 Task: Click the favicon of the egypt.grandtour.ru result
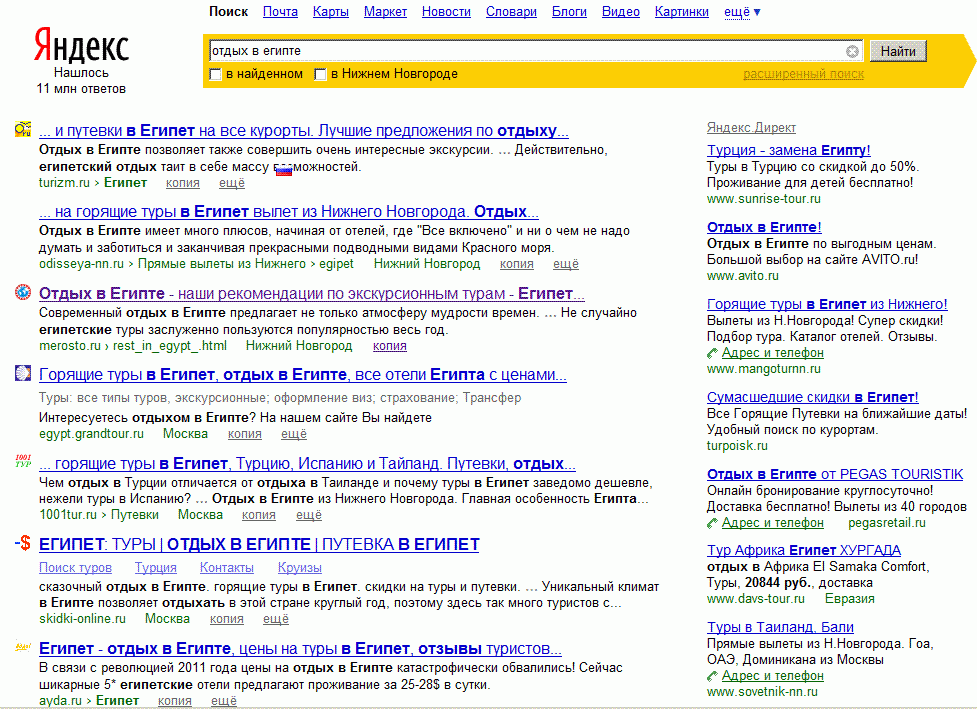point(22,373)
